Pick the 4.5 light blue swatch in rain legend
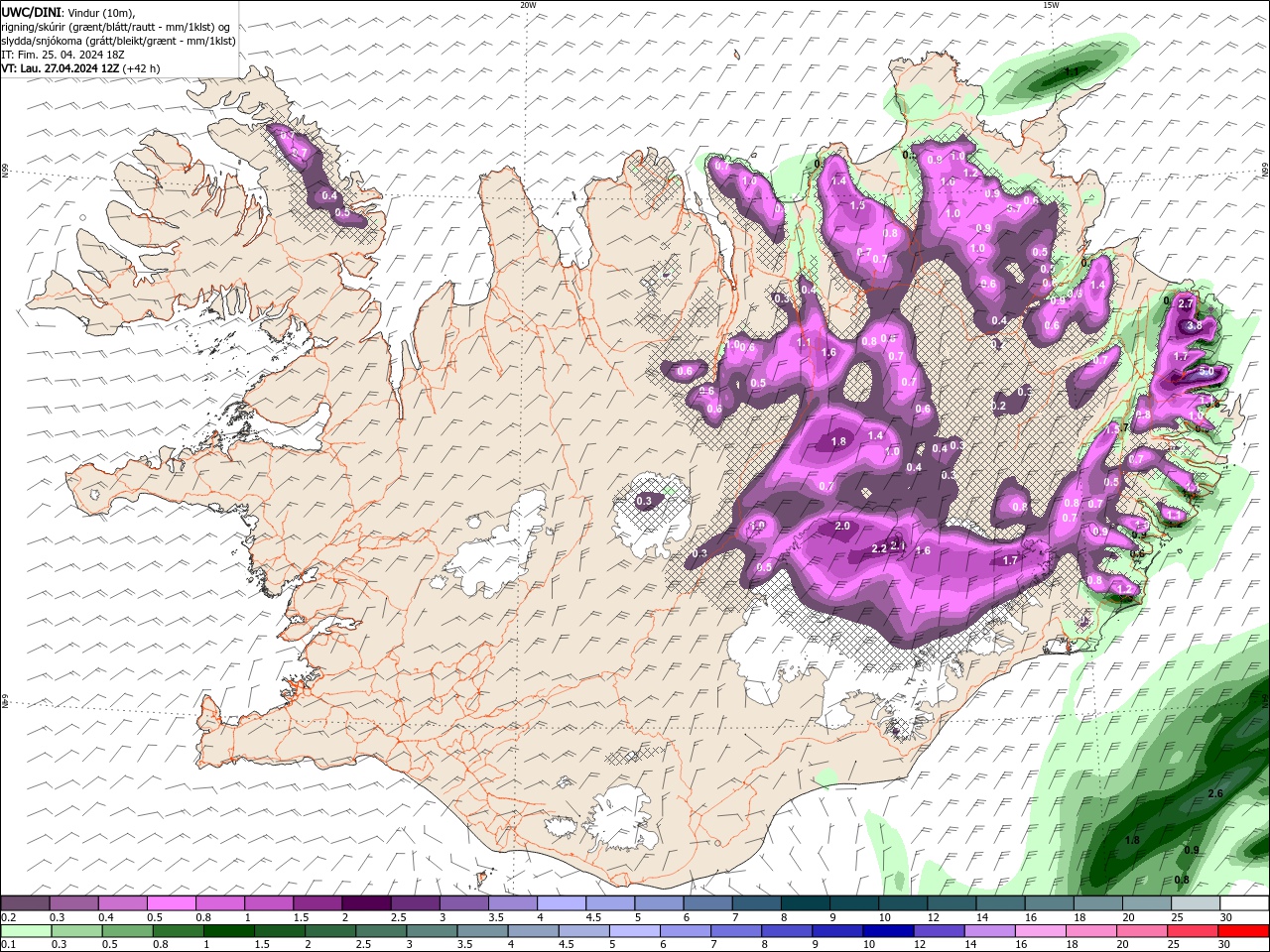 [584, 930]
